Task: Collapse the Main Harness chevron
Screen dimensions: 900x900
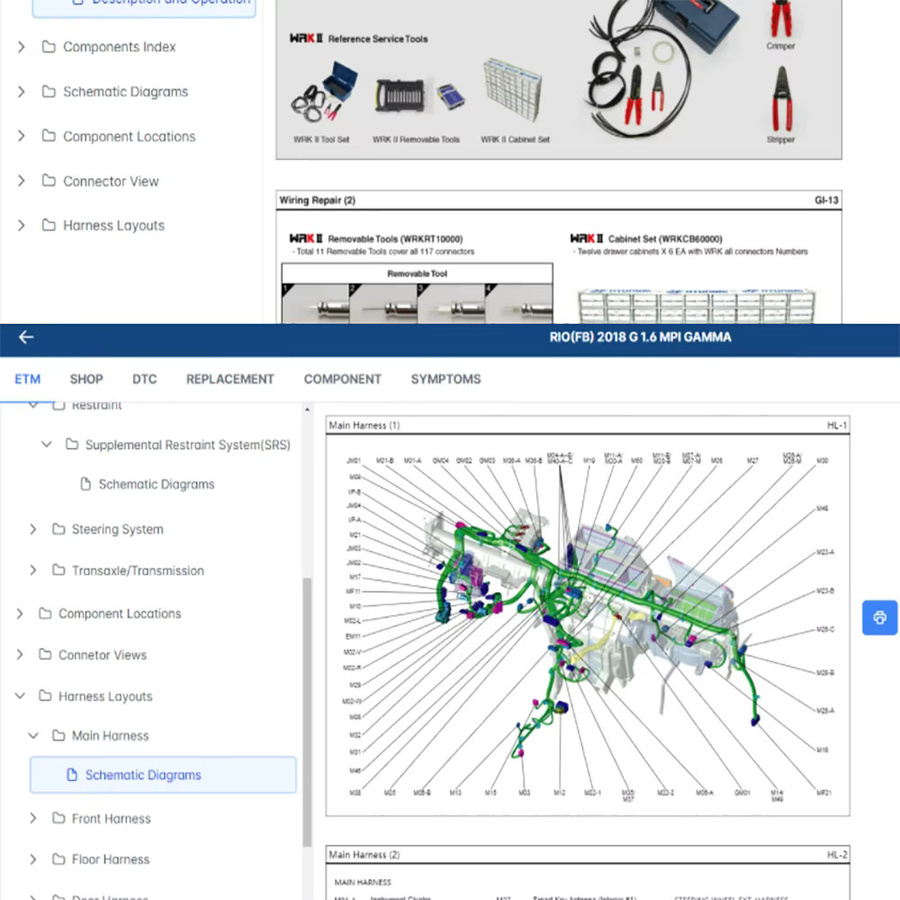Action: pos(33,735)
